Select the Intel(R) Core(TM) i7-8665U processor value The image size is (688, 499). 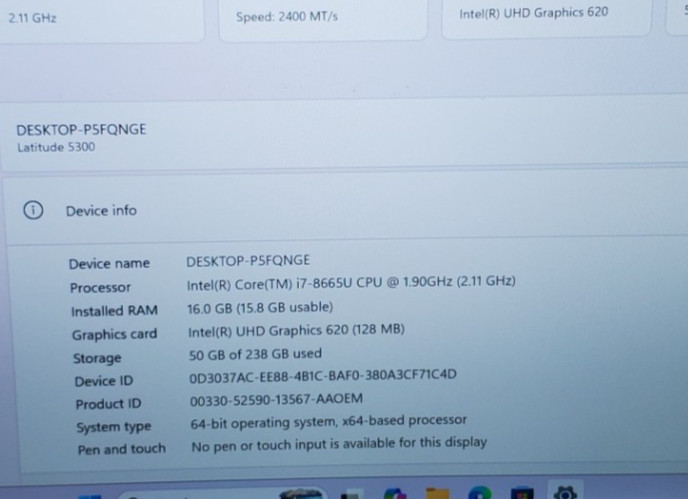351,282
